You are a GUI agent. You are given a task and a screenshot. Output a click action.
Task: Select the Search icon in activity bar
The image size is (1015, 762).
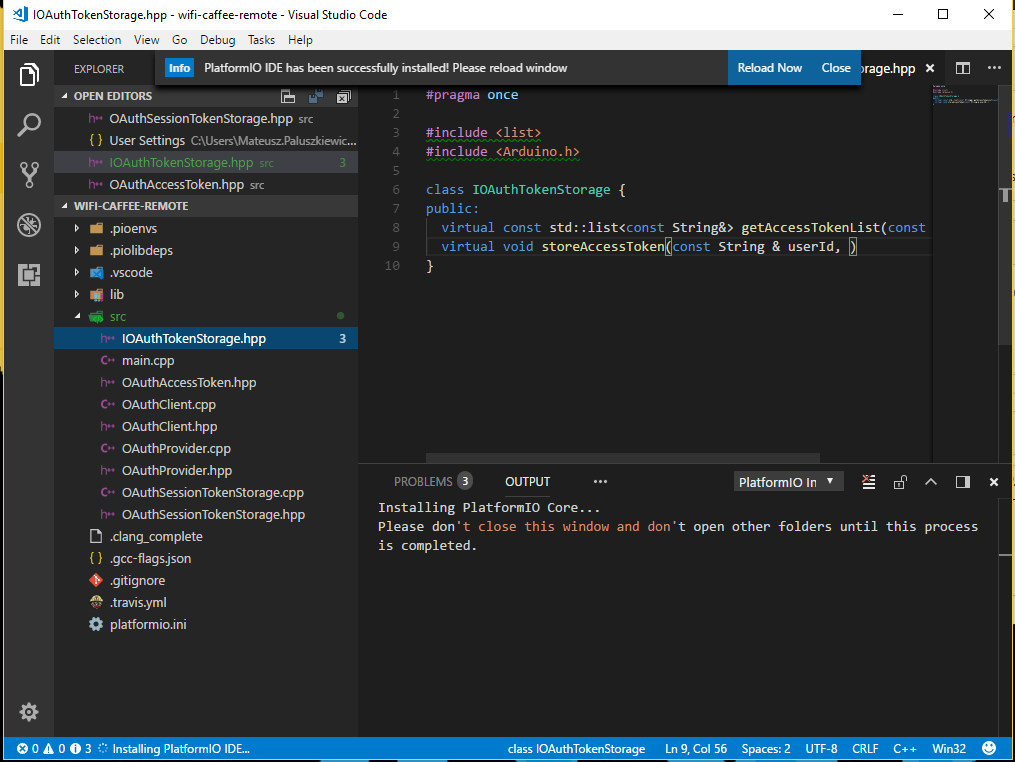click(x=29, y=126)
